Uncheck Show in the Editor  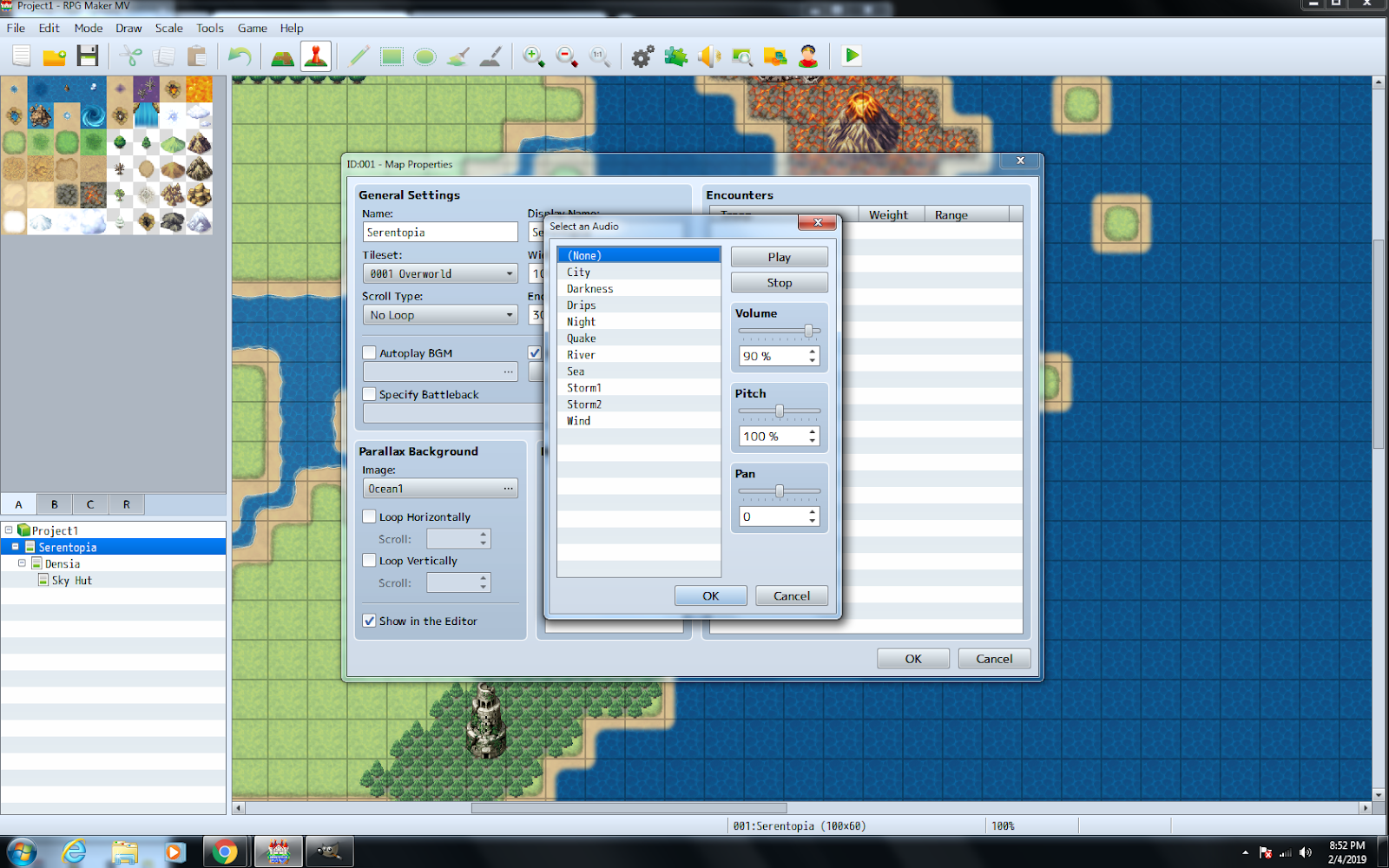pos(369,621)
